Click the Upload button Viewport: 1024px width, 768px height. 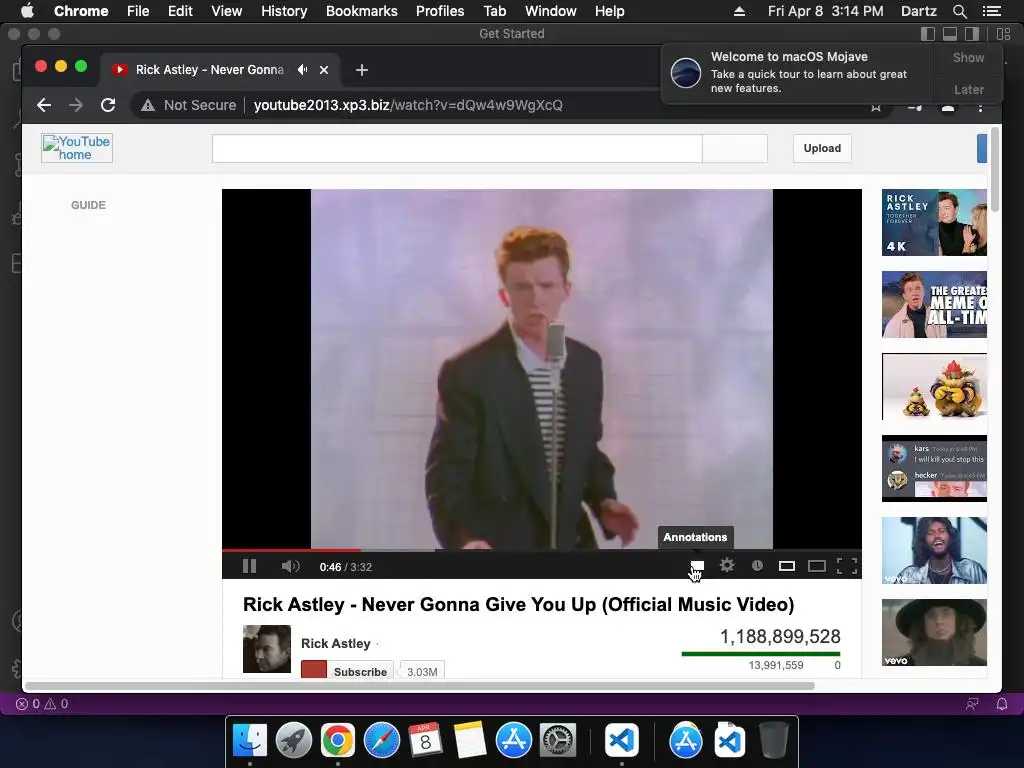tap(822, 148)
